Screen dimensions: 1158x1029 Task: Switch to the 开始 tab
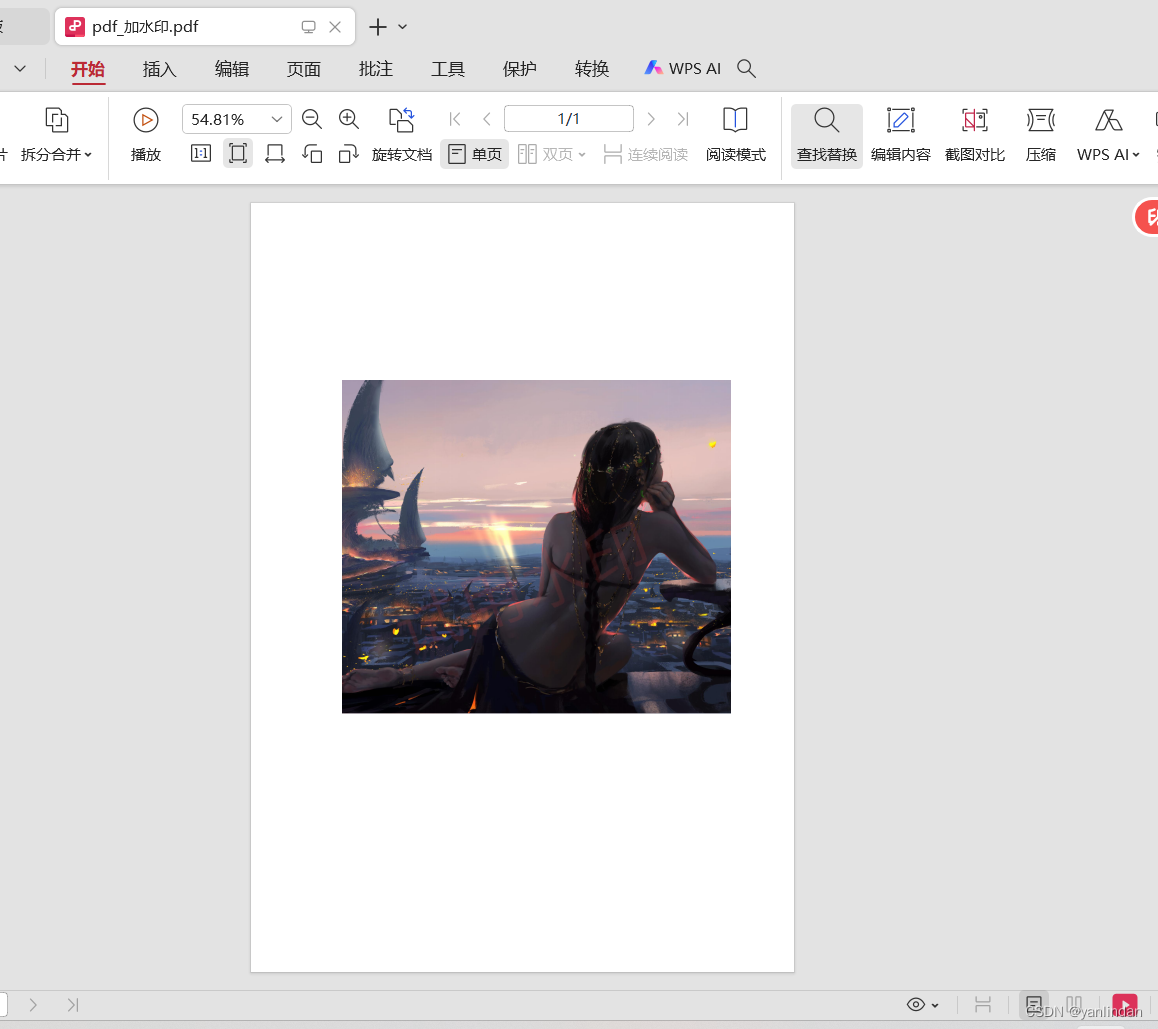coord(88,69)
